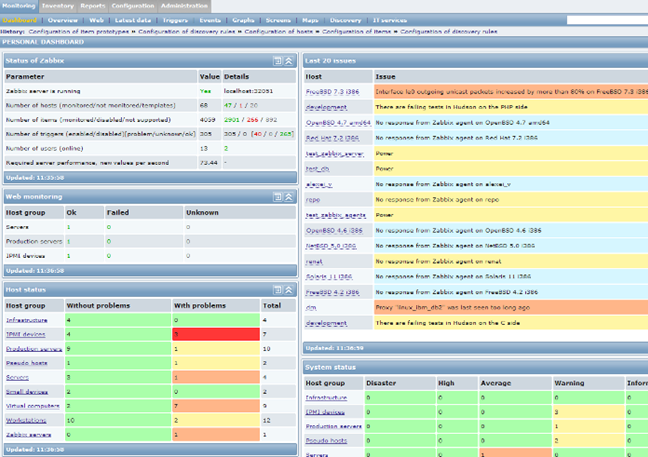Image resolution: width=648 pixels, height=457 pixels.
Task: Open the Overview submenu item
Action: (62, 20)
